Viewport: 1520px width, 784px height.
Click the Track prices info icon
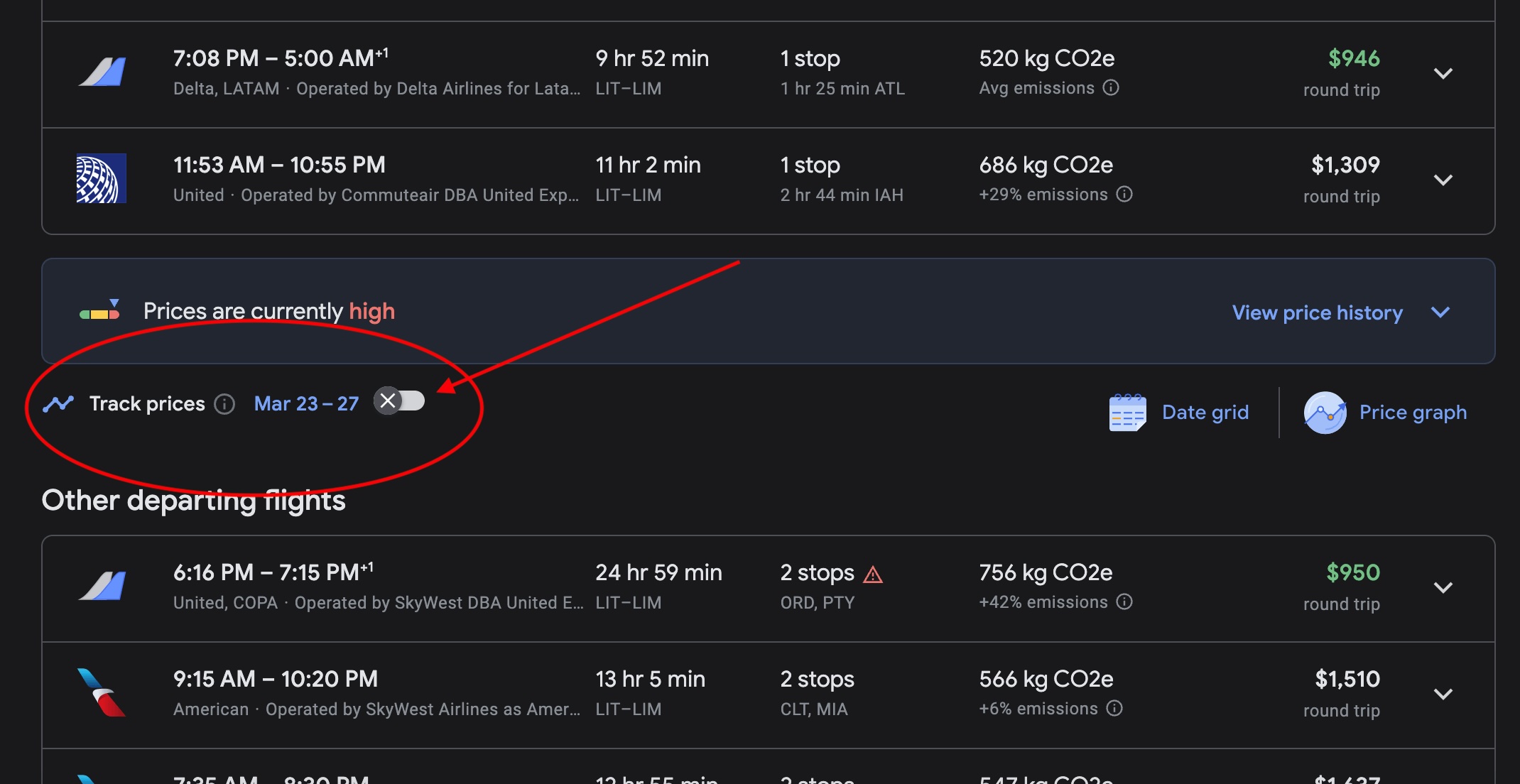pos(224,404)
